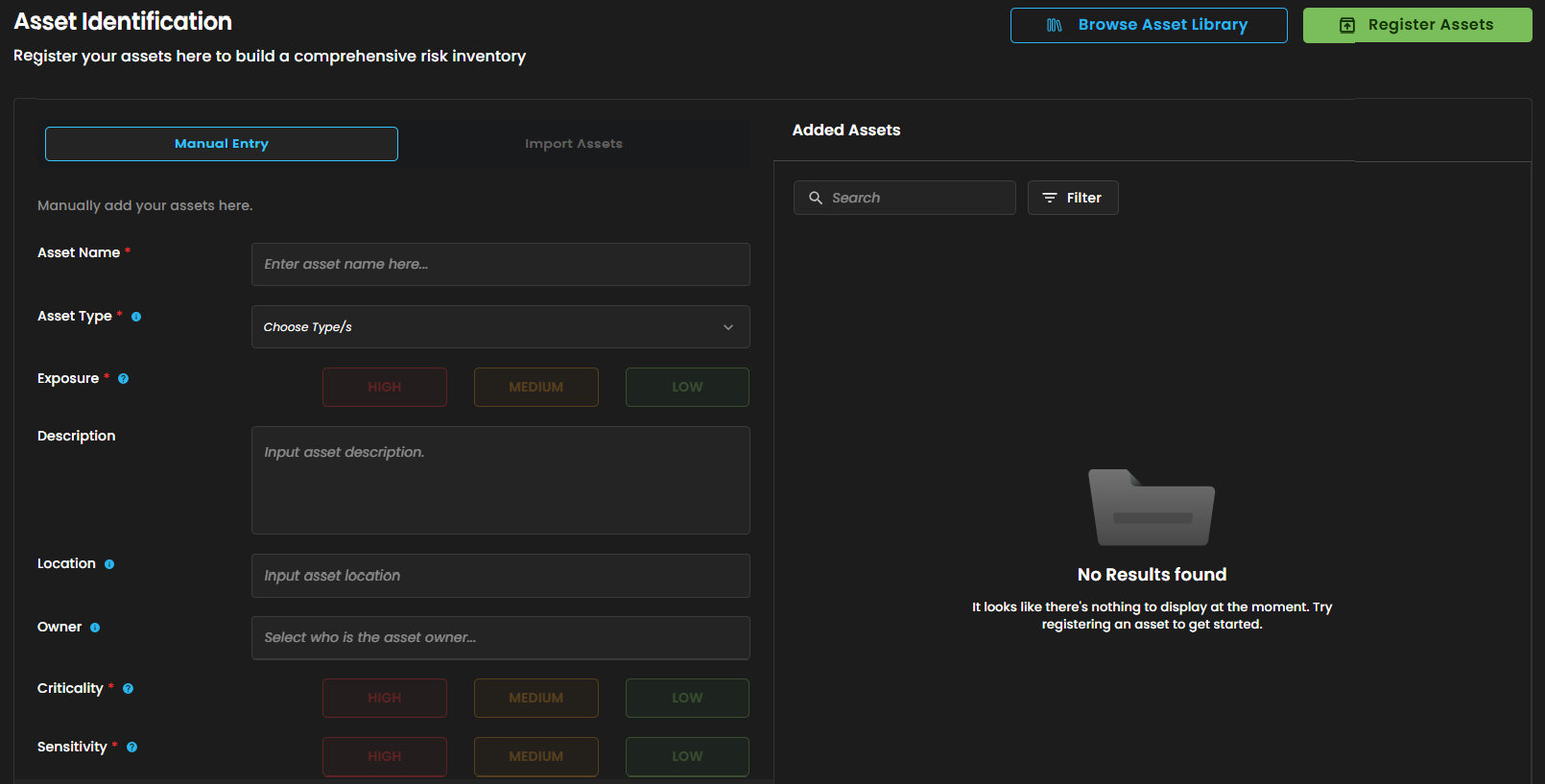The width and height of the screenshot is (1545, 784).
Task: Click the info icon next to Owner
Action: (x=95, y=628)
